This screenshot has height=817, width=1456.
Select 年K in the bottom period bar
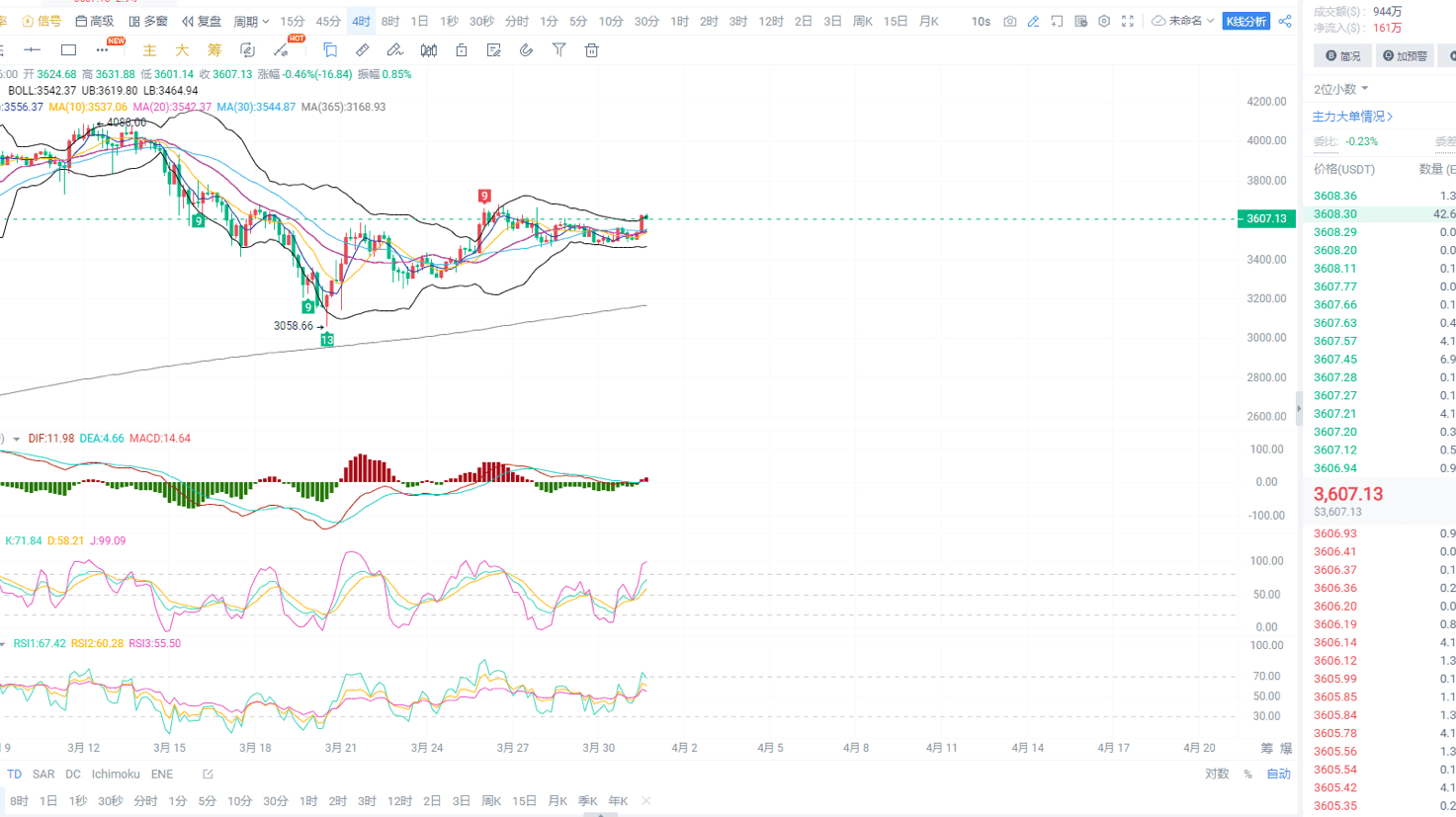tap(618, 801)
